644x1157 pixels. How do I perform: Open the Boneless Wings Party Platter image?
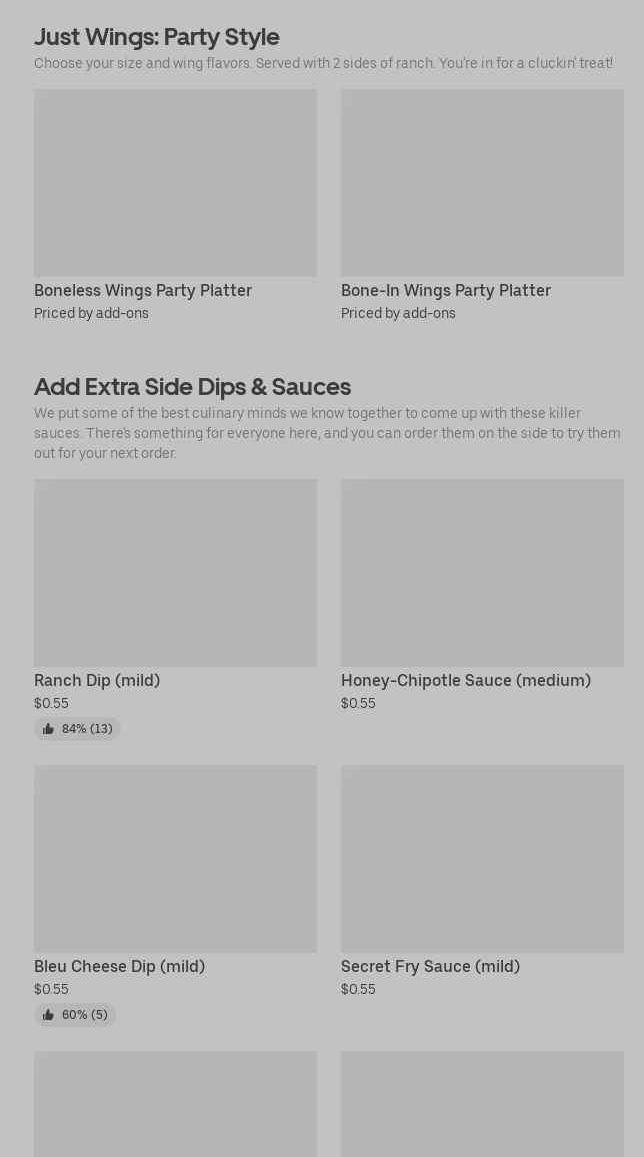[x=175, y=183]
